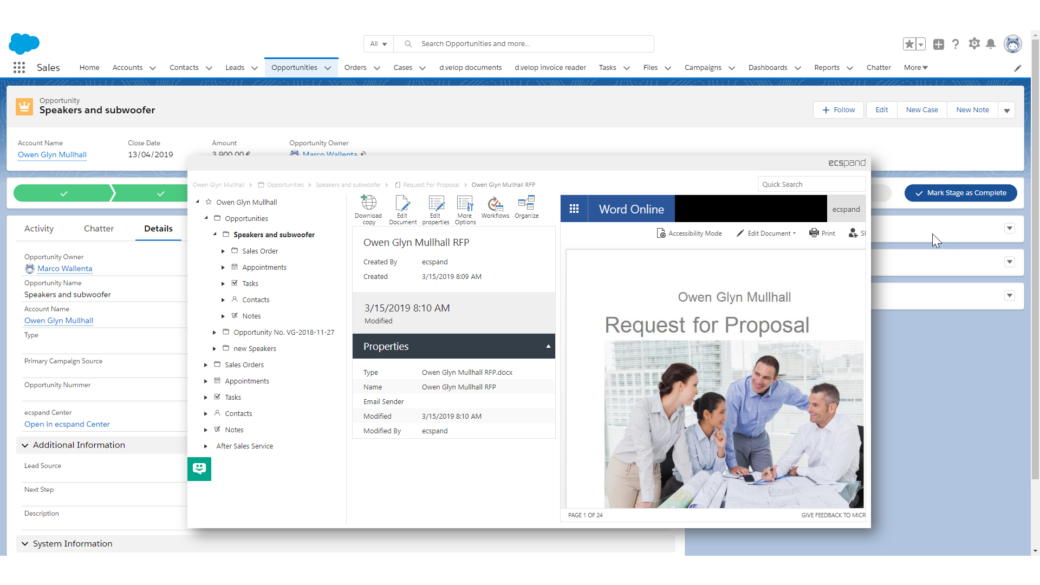This screenshot has height=585, width=1040.
Task: Open the All search scope dropdown
Action: point(379,44)
